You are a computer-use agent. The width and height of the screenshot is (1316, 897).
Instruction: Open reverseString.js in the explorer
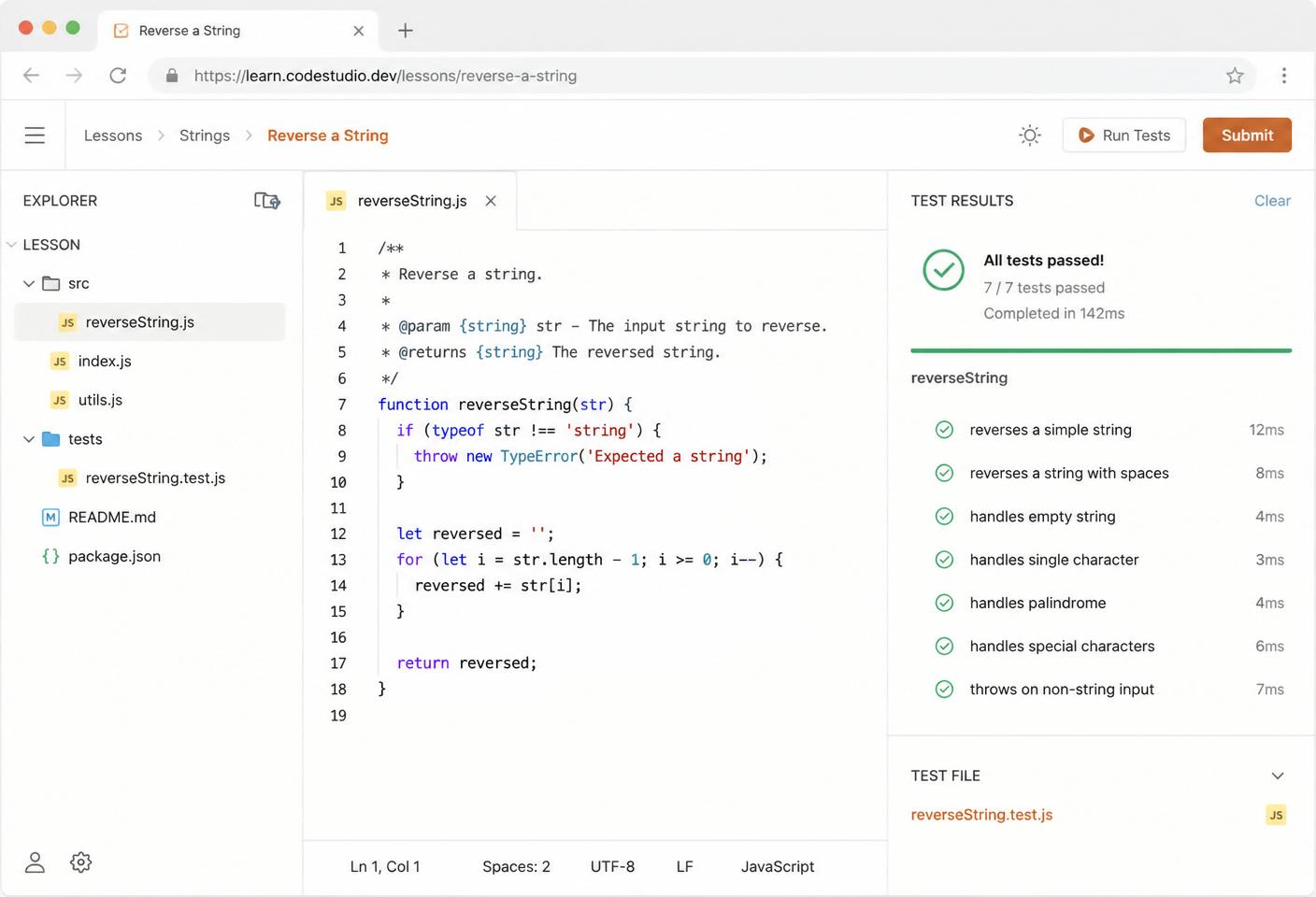click(150, 322)
